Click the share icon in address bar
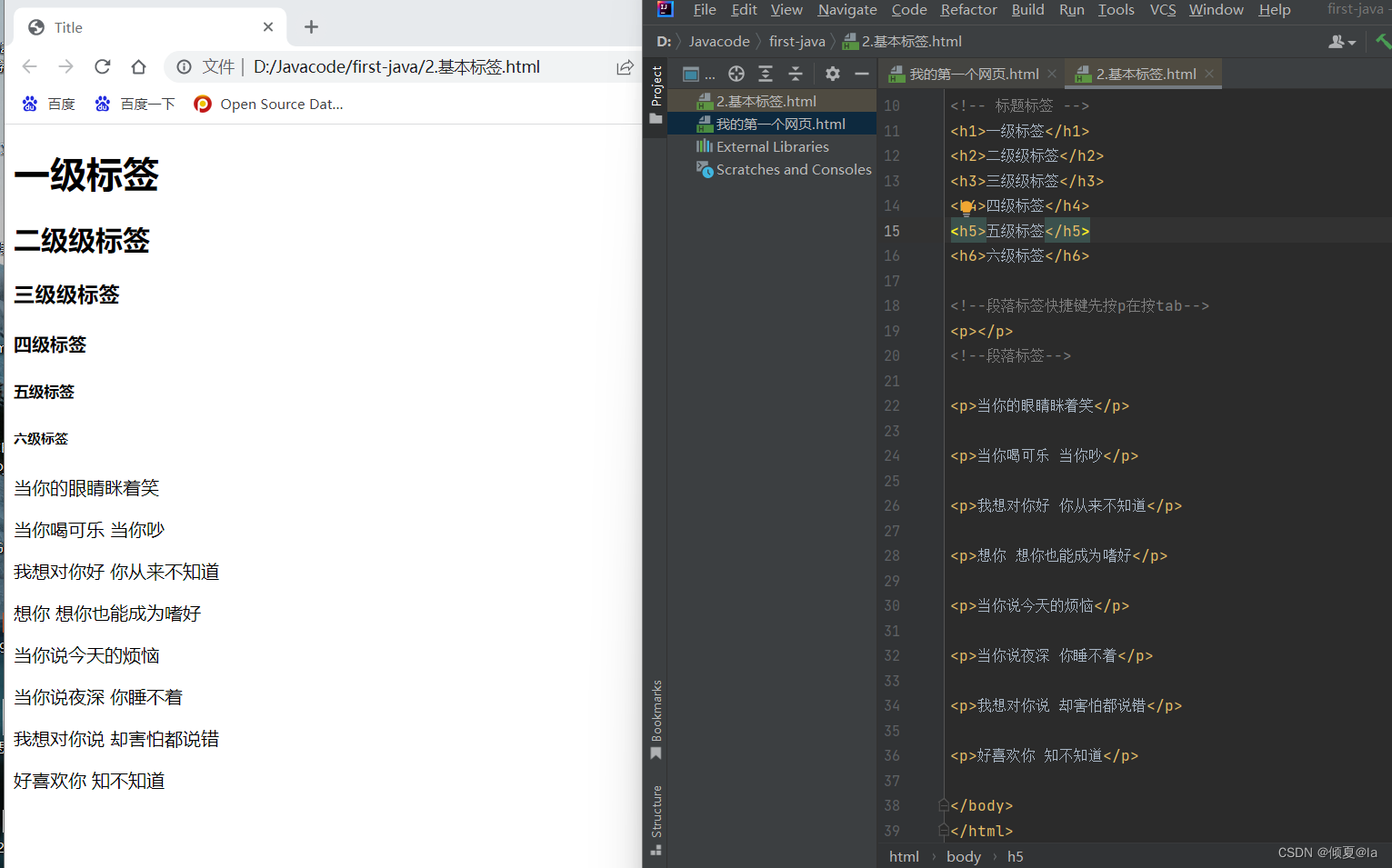 [625, 66]
